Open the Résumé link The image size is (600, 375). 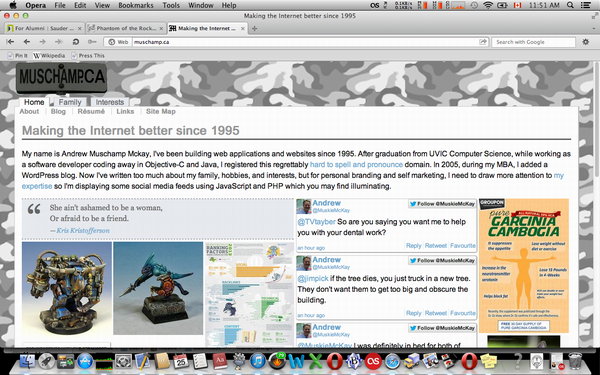pyautogui.click(x=91, y=111)
